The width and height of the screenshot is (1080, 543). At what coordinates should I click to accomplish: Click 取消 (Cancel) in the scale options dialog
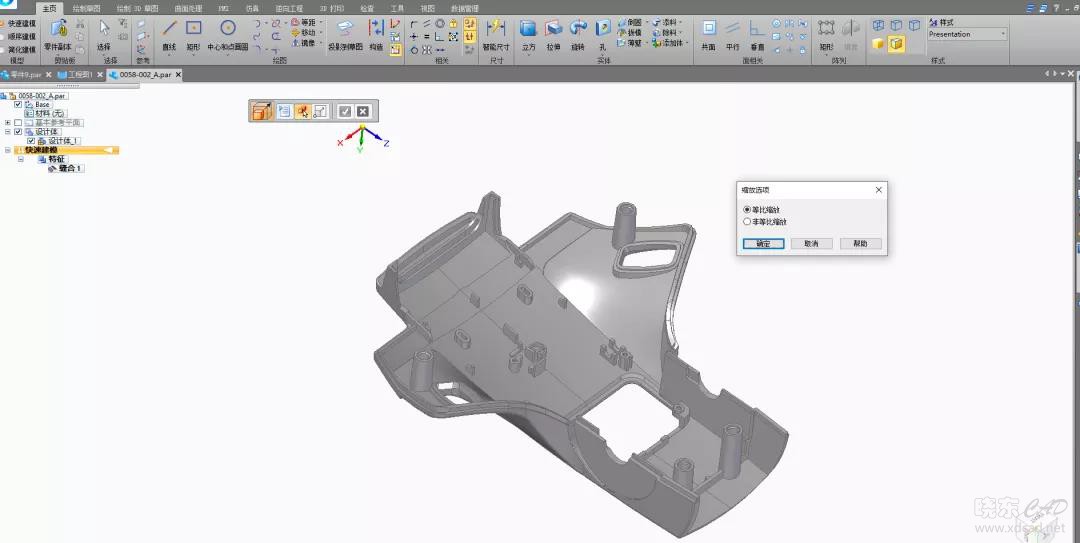click(x=811, y=244)
